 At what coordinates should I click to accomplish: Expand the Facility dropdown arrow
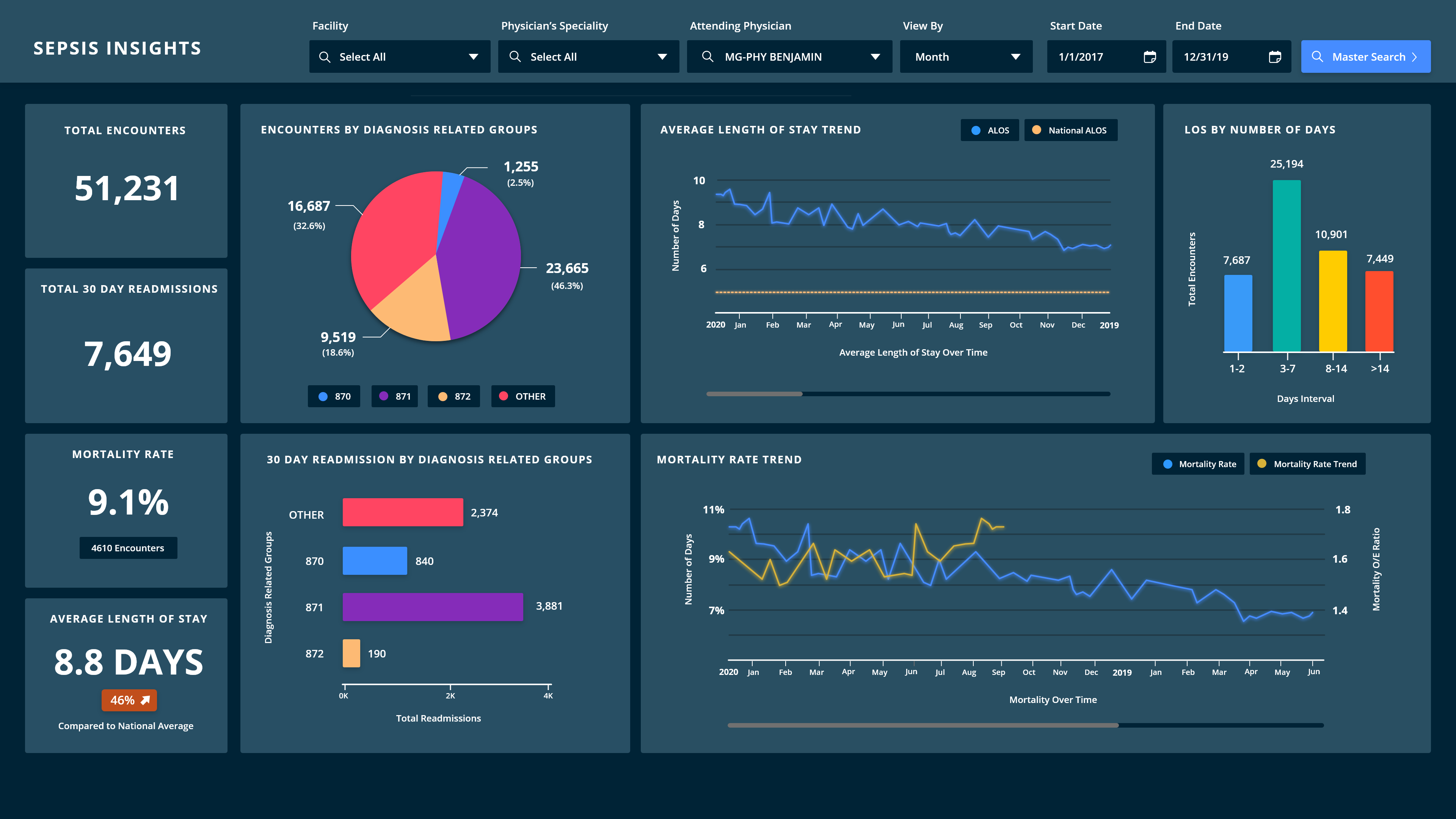474,57
